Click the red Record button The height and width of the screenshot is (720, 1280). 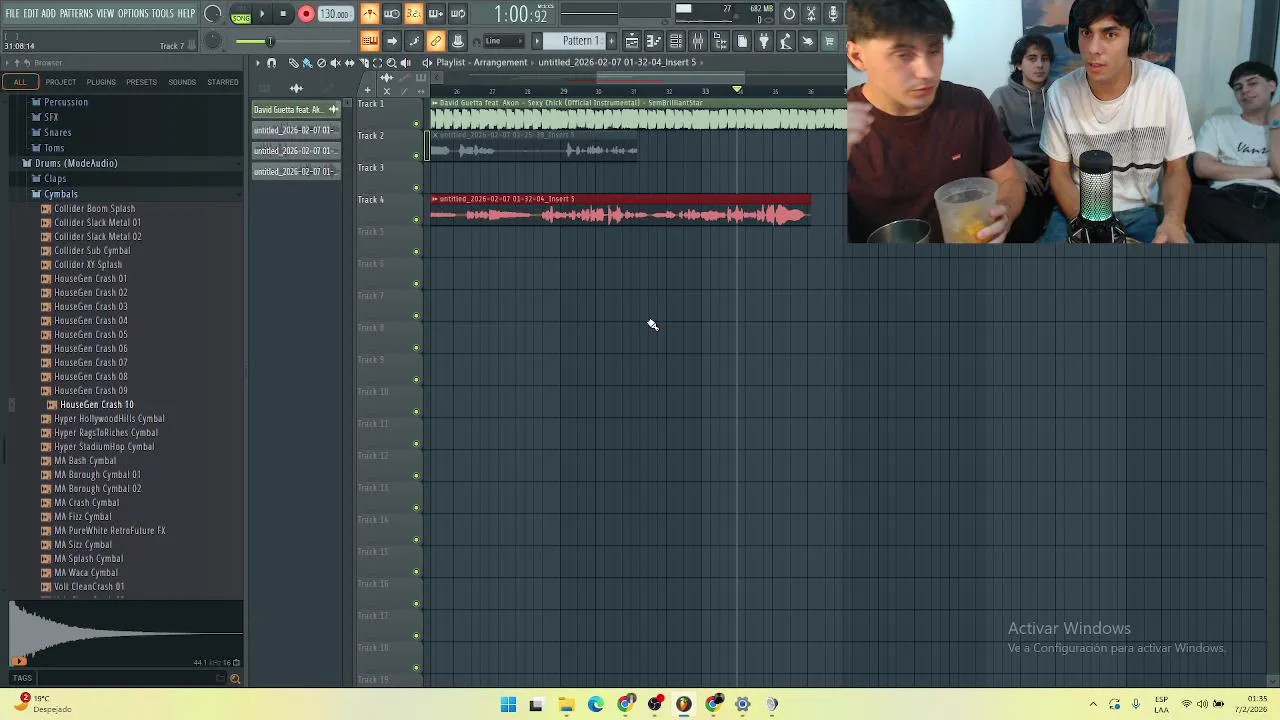(x=306, y=14)
